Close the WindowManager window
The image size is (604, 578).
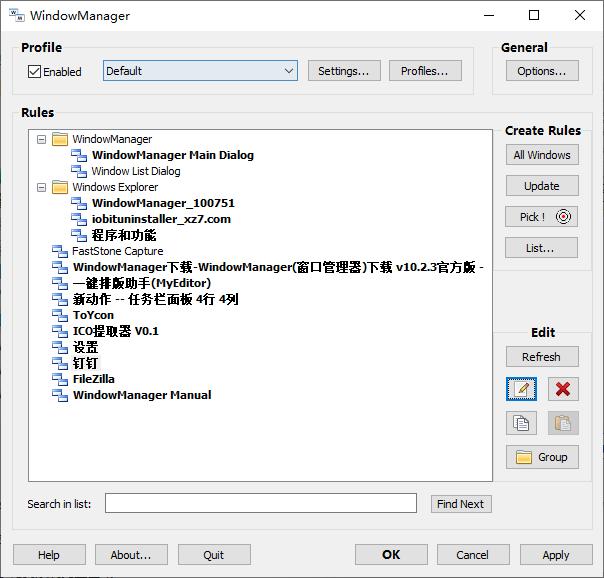coord(580,15)
